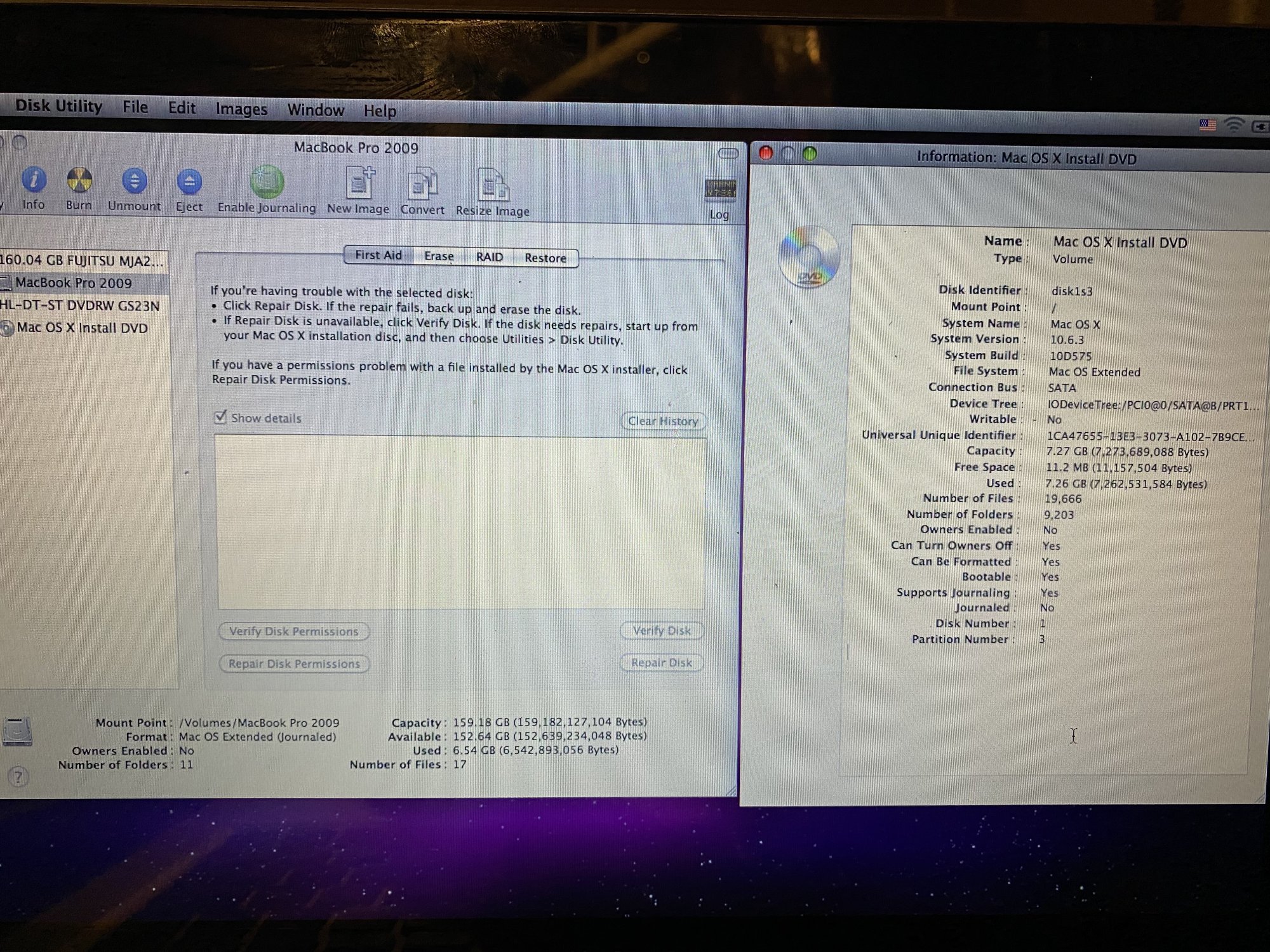The width and height of the screenshot is (1270, 952).
Task: Select MacBook Pro 2009 volume in sidebar
Action: point(84,283)
